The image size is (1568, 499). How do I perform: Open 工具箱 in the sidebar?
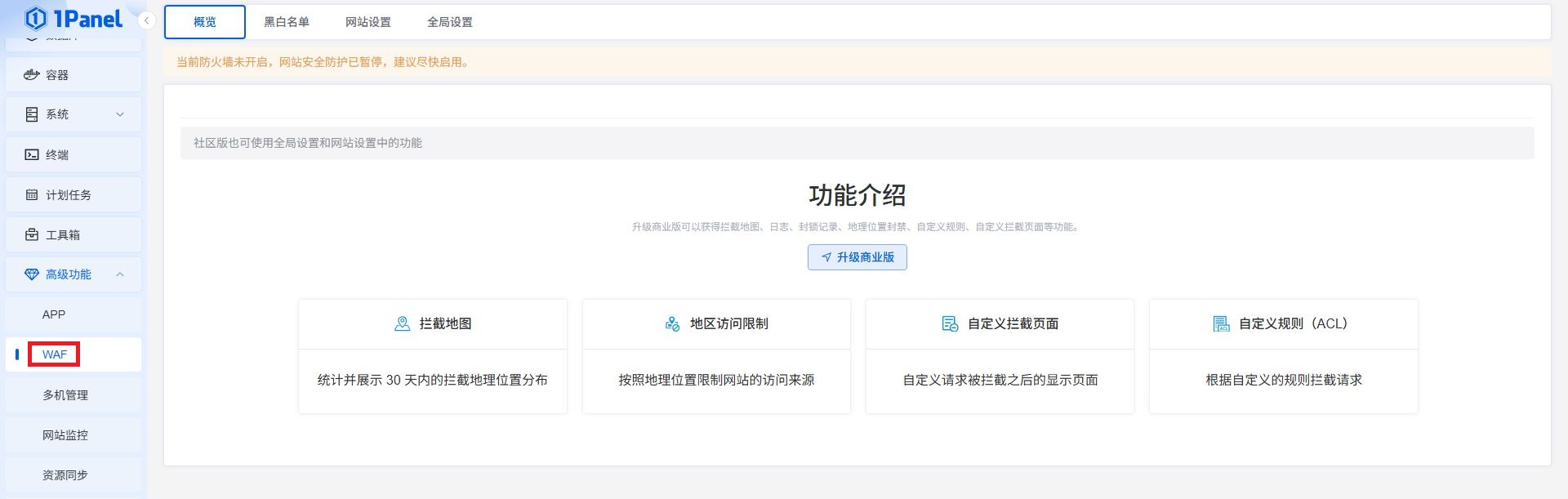(73, 234)
